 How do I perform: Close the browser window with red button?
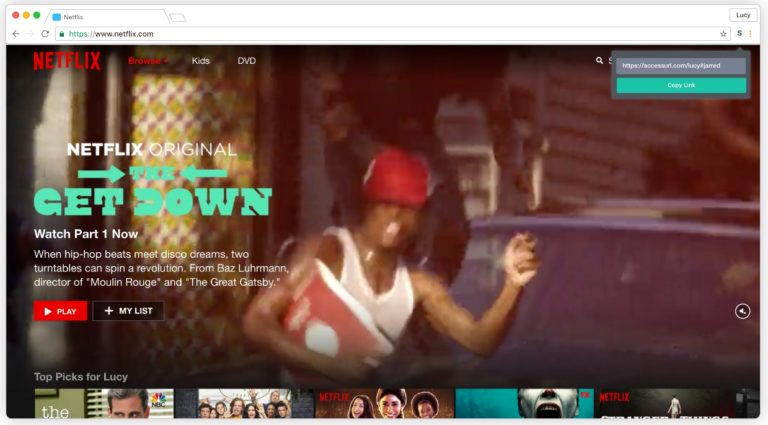pos(16,15)
